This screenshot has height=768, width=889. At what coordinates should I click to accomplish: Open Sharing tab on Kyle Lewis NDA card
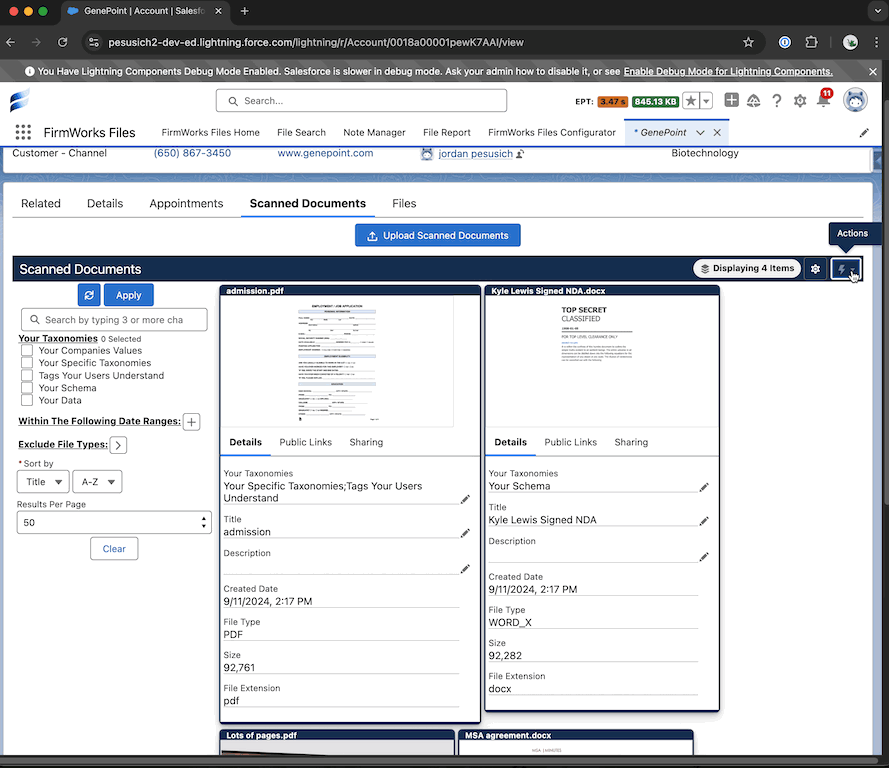[631, 442]
